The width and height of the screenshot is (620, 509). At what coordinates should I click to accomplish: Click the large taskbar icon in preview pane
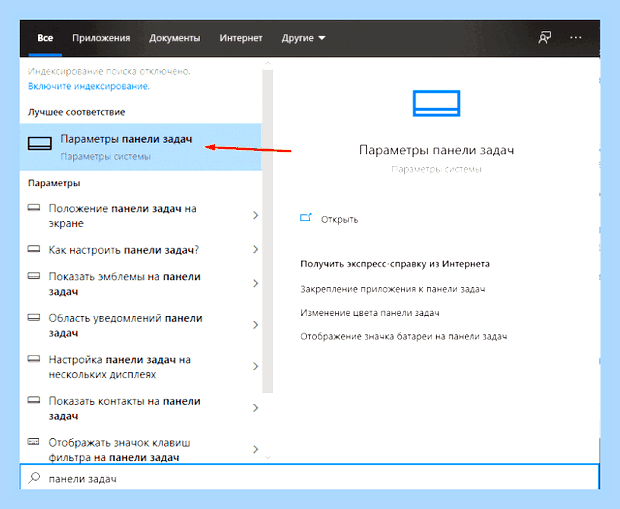pos(436,103)
